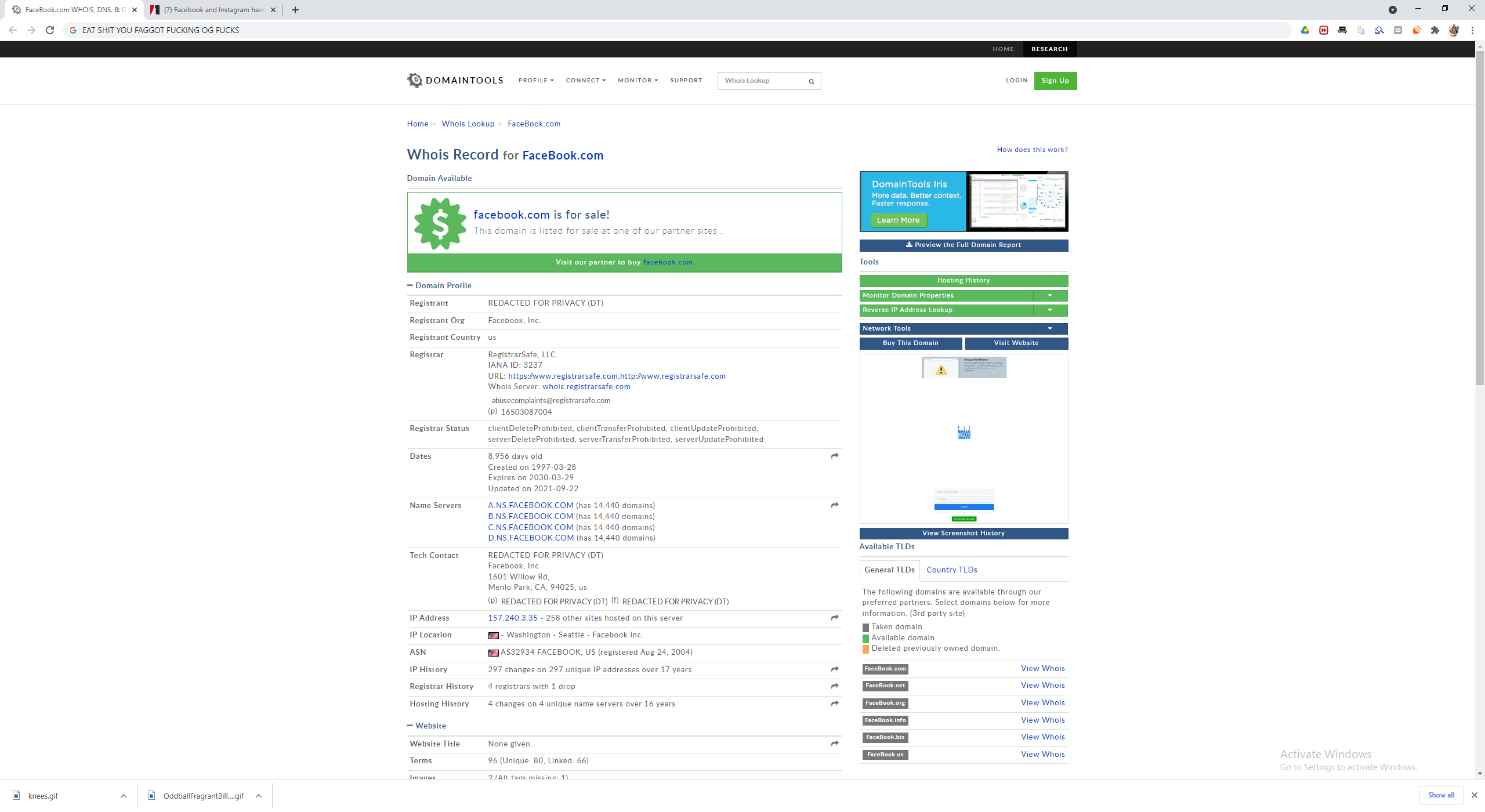Click Preview the Full Domain Report

pyautogui.click(x=964, y=245)
